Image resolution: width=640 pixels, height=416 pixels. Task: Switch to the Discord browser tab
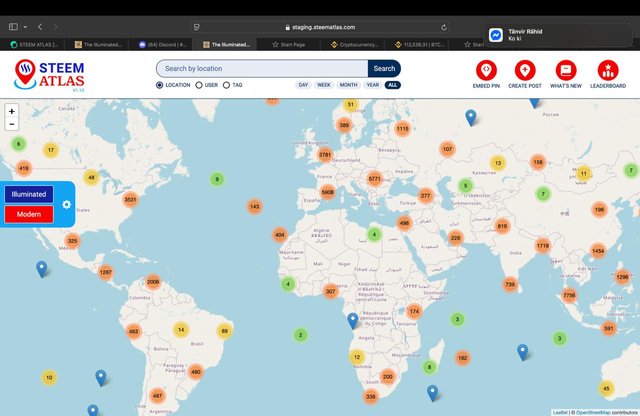pos(162,44)
